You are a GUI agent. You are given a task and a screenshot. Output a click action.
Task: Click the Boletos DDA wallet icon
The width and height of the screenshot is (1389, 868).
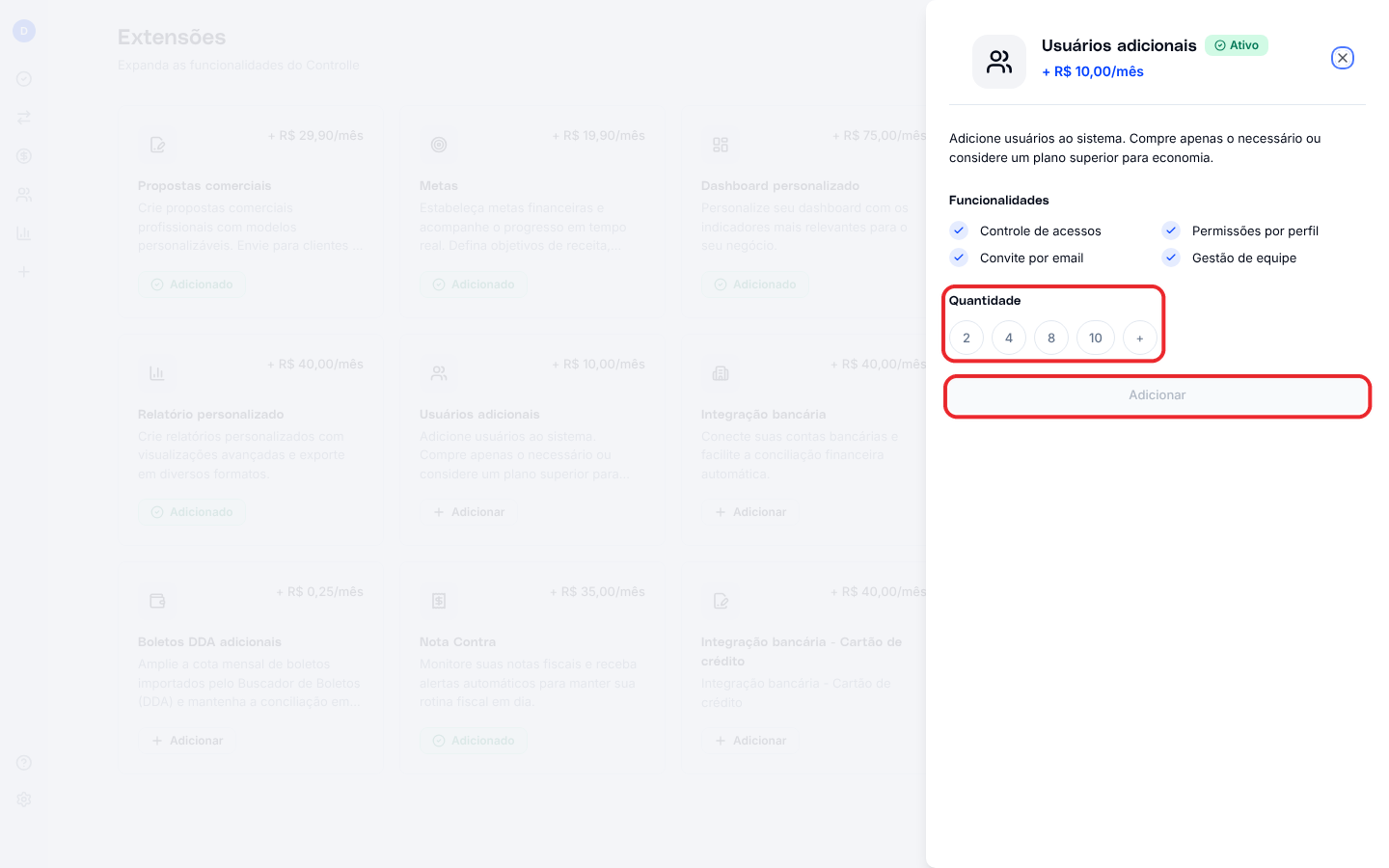(157, 601)
